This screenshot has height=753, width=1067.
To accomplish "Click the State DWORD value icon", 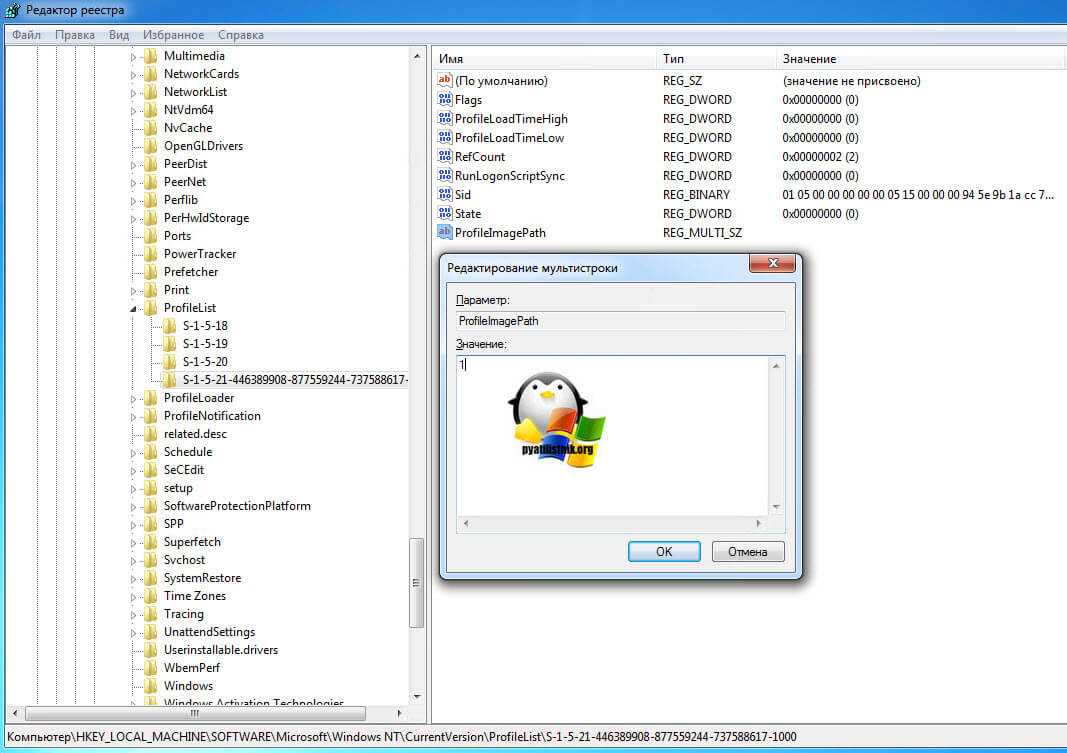I will click(x=445, y=214).
